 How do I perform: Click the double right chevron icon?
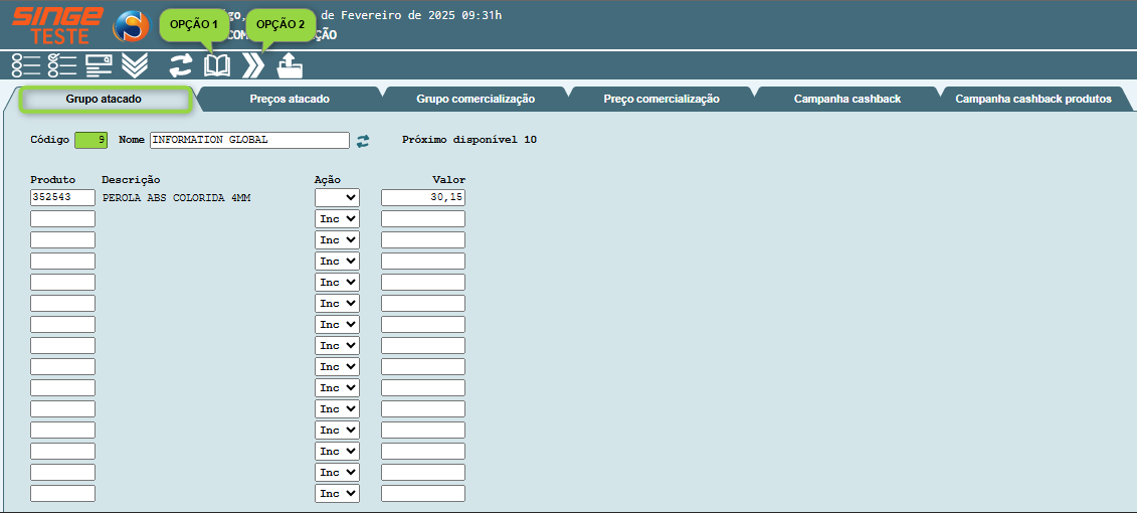tap(253, 66)
